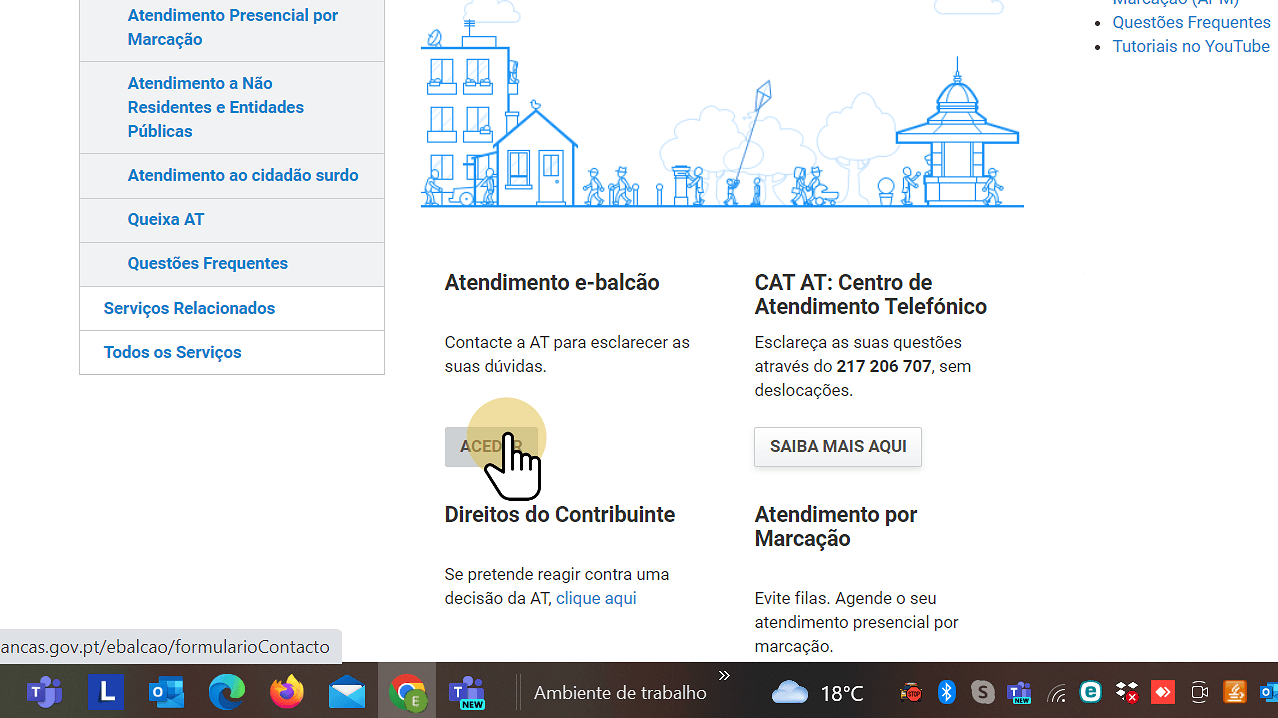Switch to the Chrome taskbar icon

point(407,692)
